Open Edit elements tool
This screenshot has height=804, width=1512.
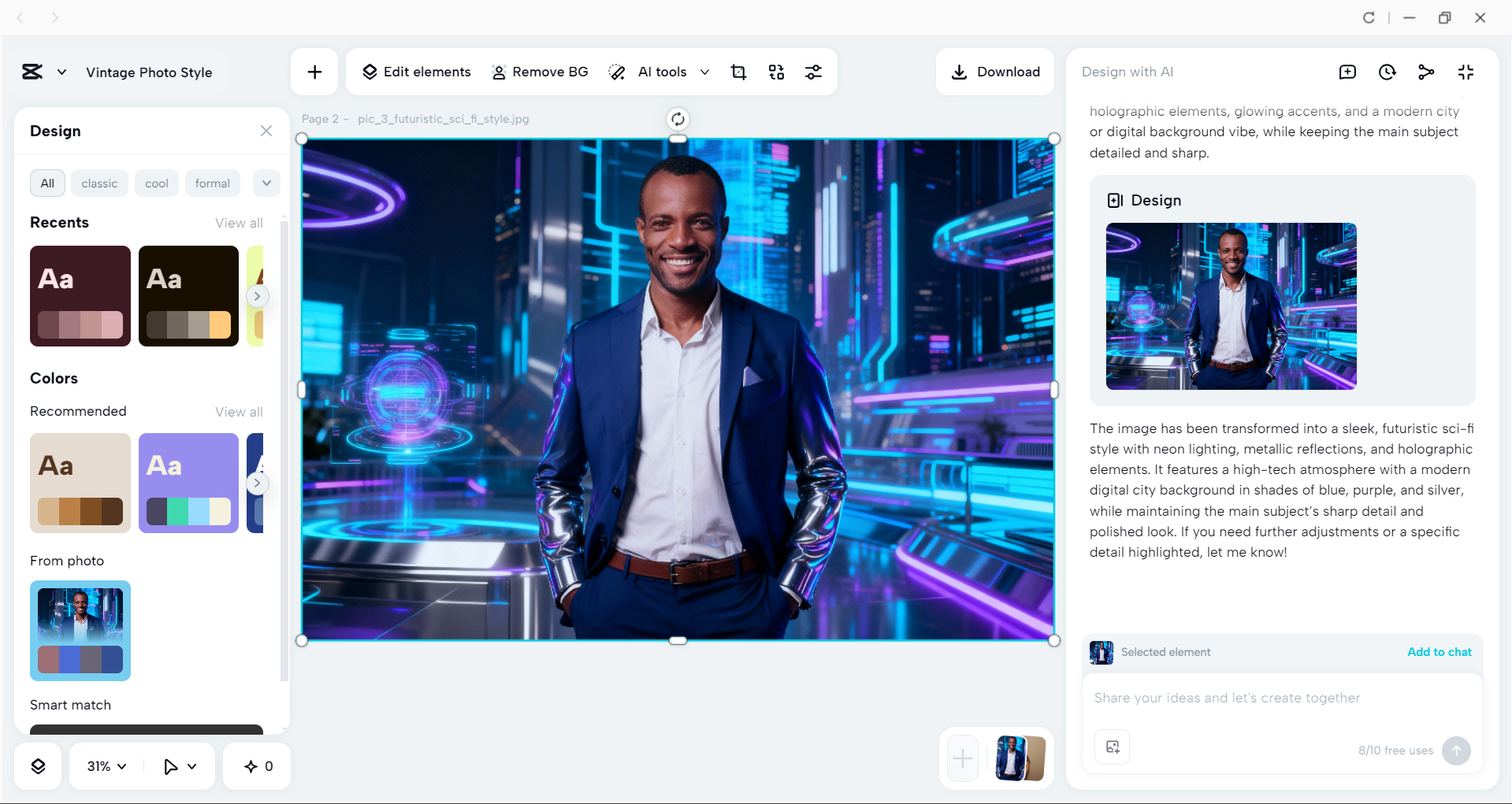pyautogui.click(x=416, y=72)
